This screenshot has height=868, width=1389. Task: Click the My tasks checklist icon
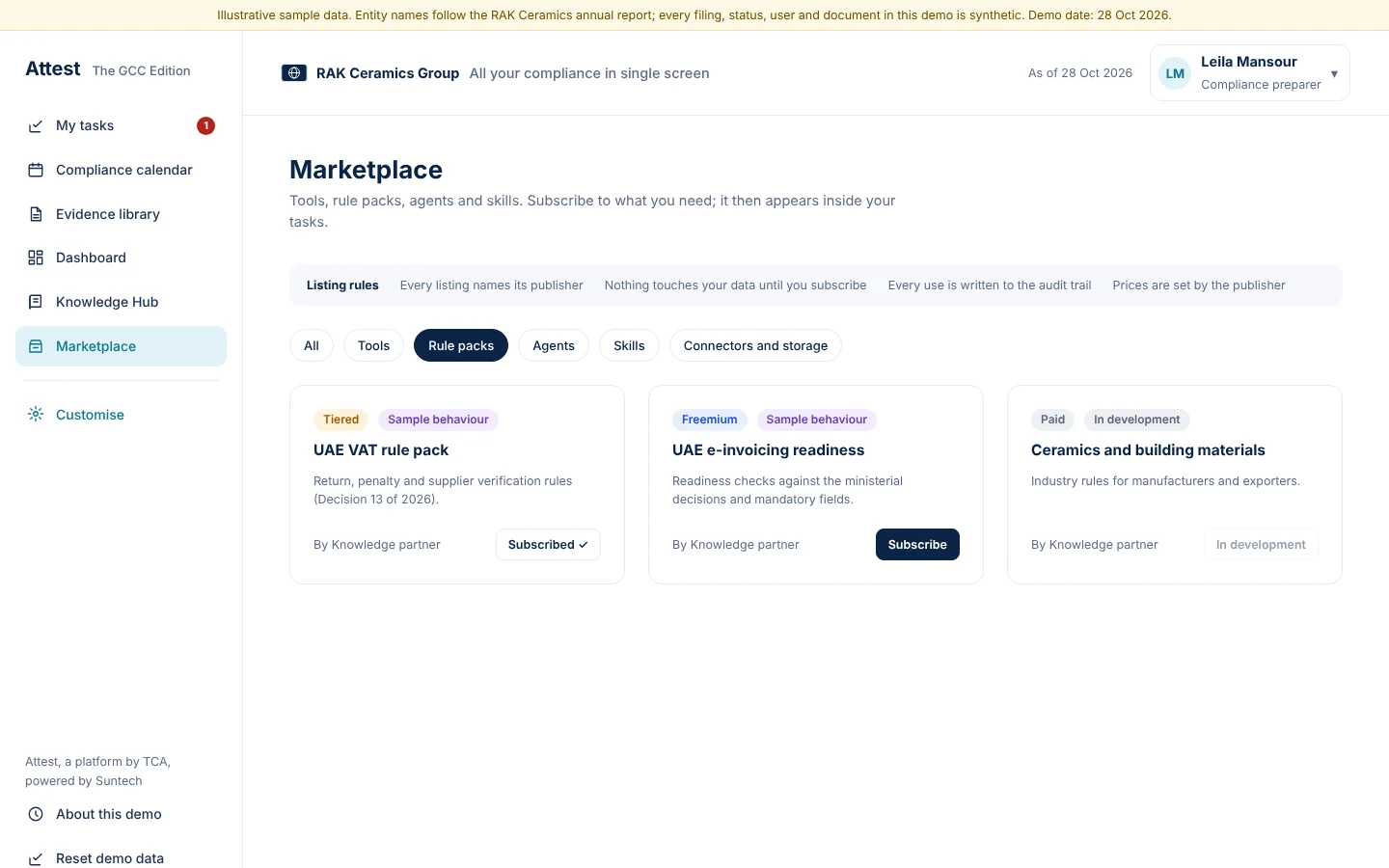(36, 126)
